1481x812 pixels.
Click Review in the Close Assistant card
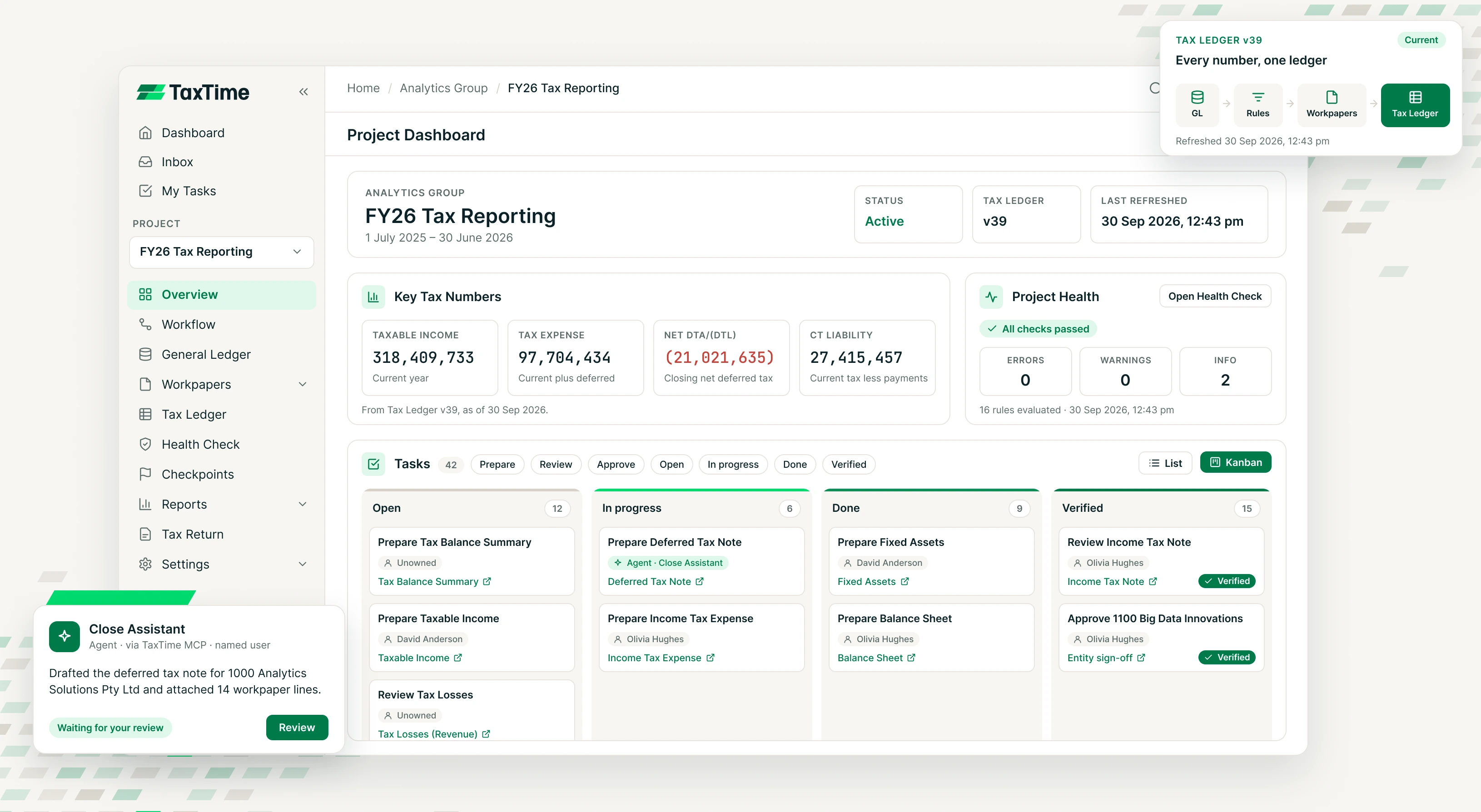coord(297,728)
